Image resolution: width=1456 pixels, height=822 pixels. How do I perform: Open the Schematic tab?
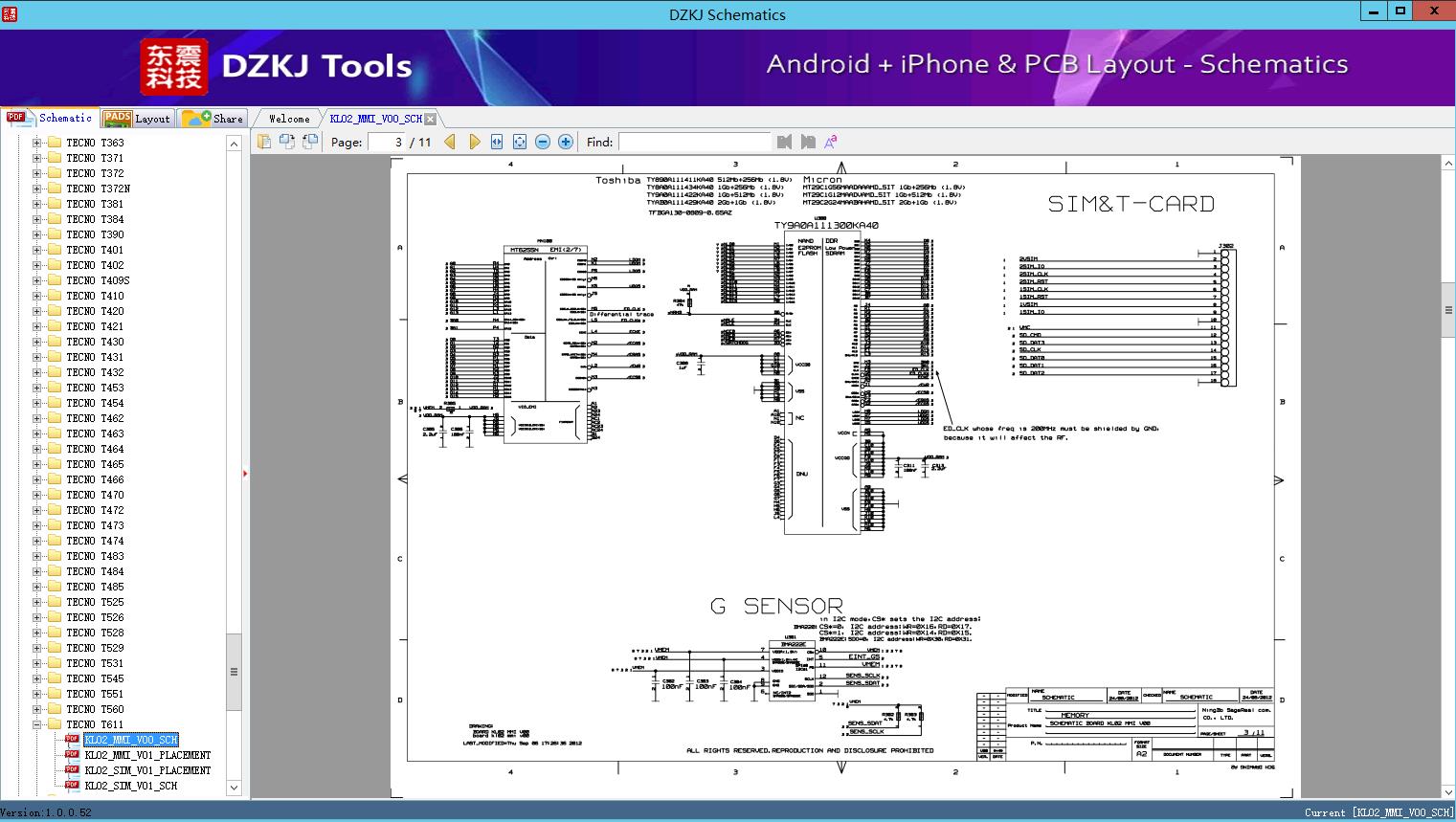click(x=50, y=118)
